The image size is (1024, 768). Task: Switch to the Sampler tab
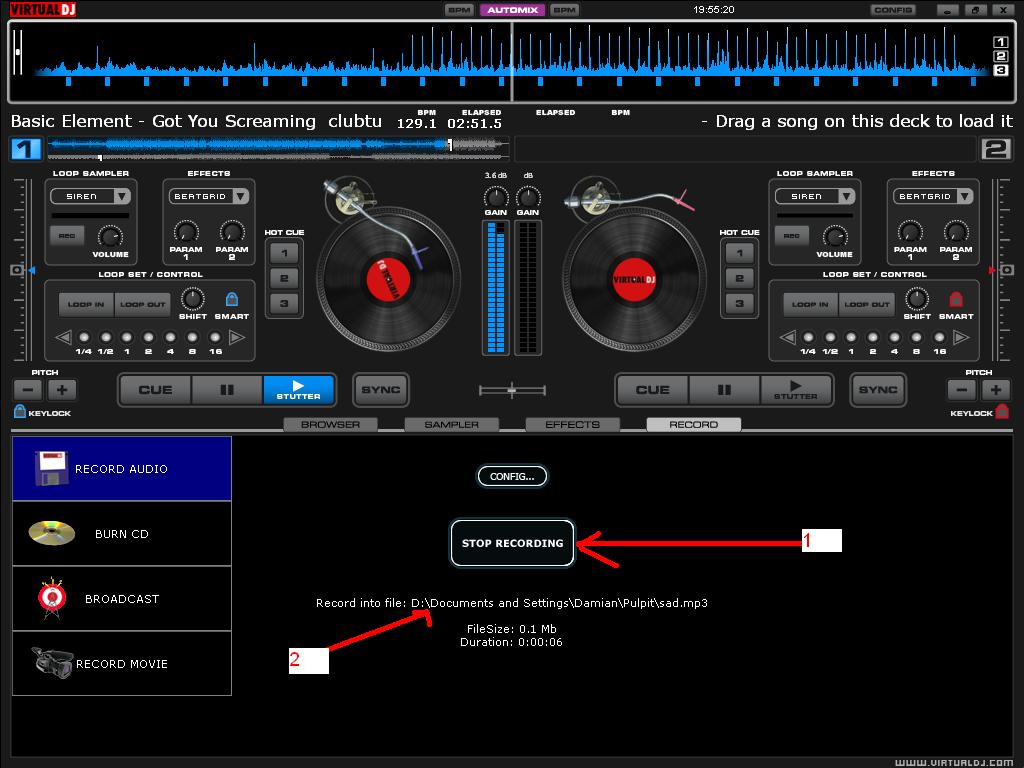tap(451, 424)
